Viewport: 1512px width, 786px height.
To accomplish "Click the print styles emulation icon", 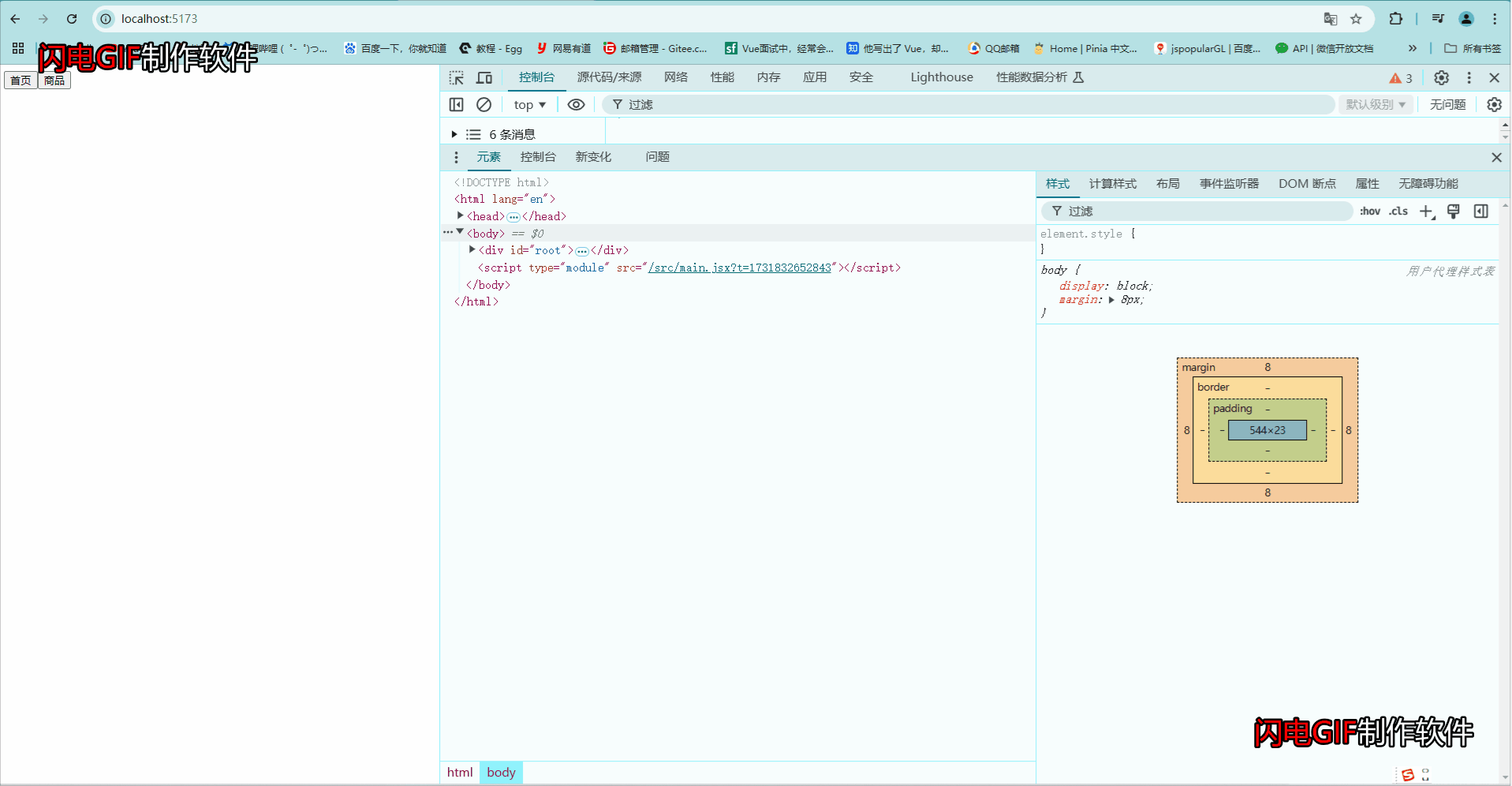I will tap(1453, 211).
